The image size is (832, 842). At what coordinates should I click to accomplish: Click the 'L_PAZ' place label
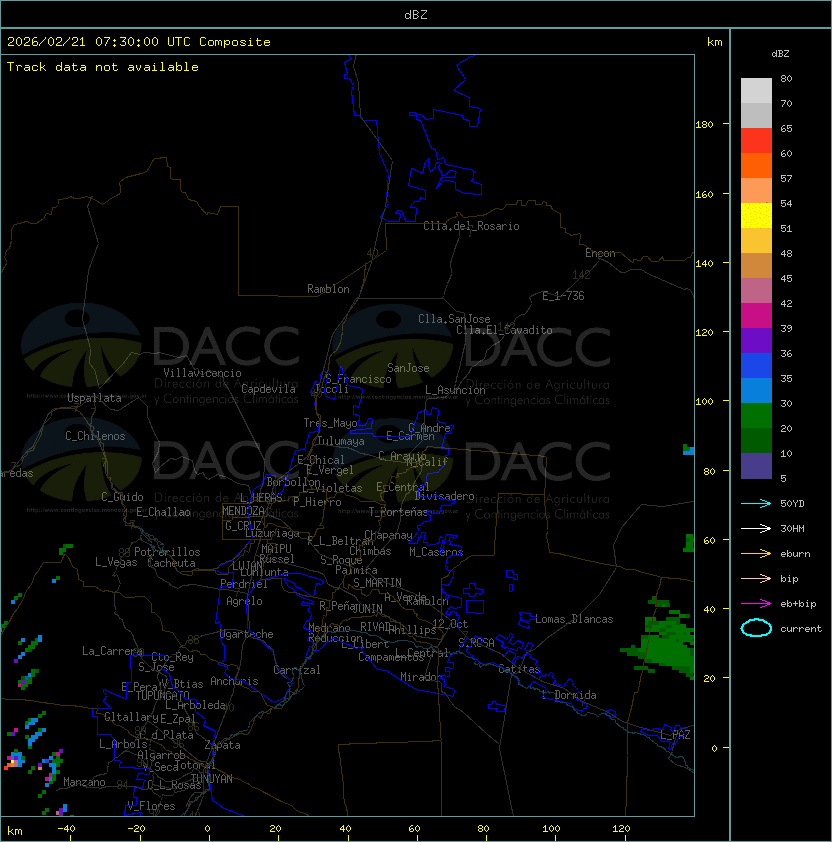[x=675, y=735]
